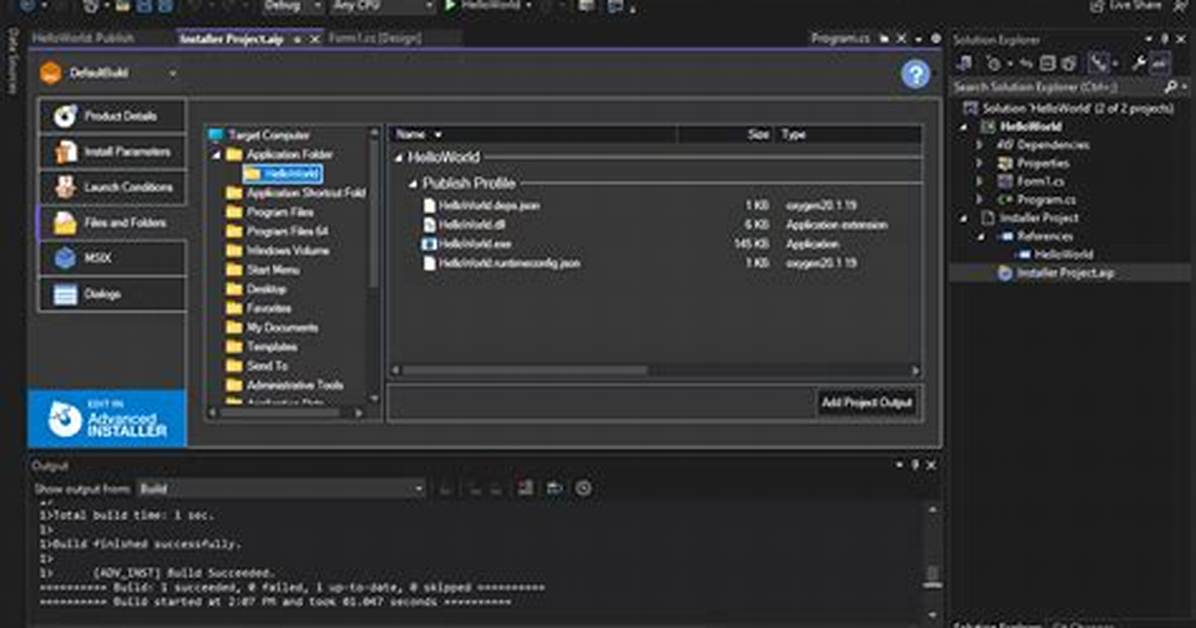
Task: Open the Product Details page
Action: (x=112, y=116)
